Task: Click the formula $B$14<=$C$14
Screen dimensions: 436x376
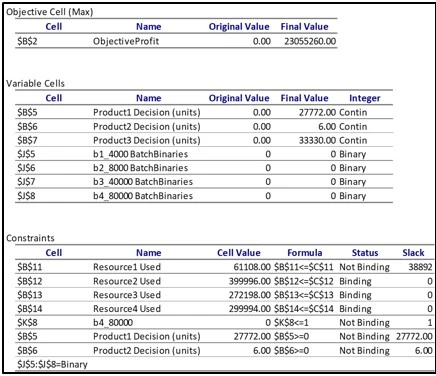Action: [x=304, y=309]
